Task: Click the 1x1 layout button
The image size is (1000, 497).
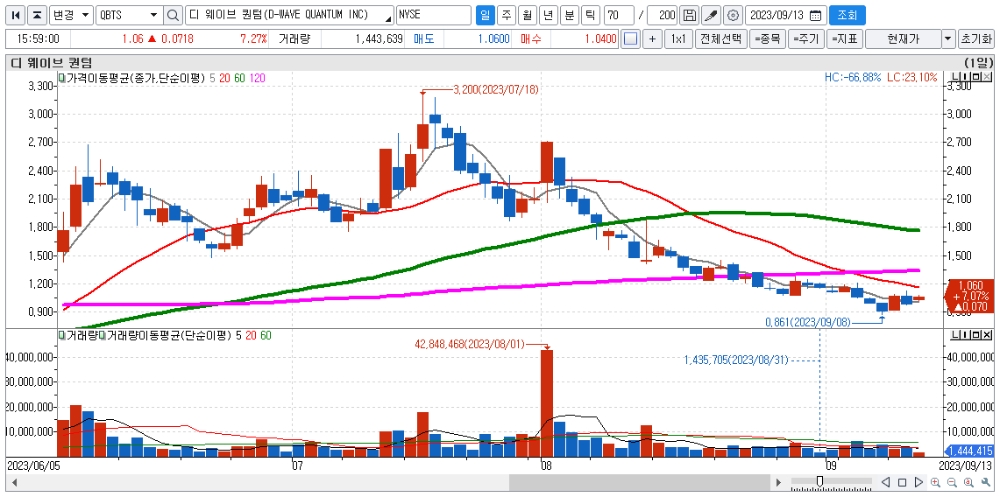Action: coord(678,39)
